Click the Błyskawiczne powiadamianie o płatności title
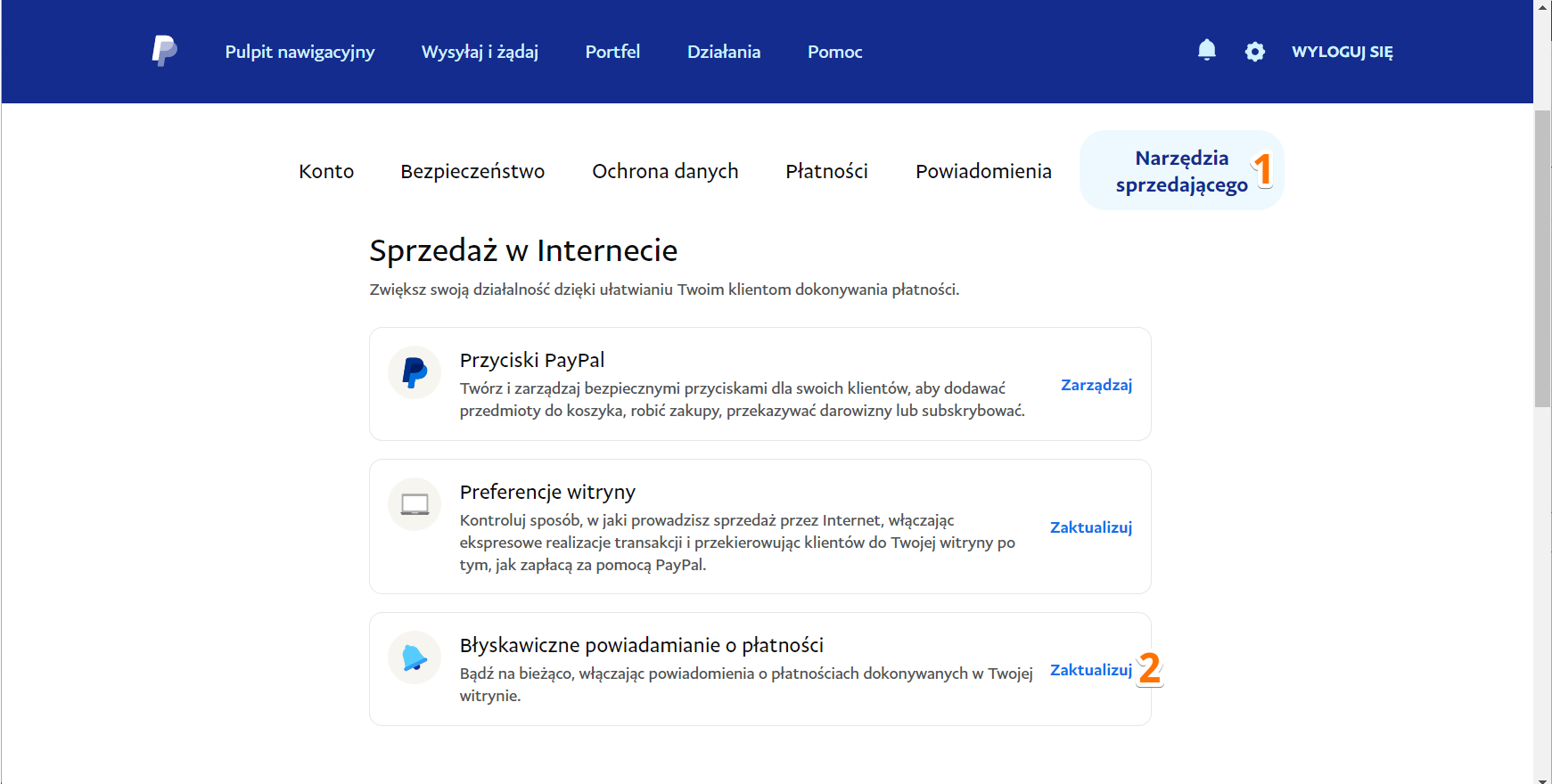Screen dimensions: 1552x784 (642, 645)
